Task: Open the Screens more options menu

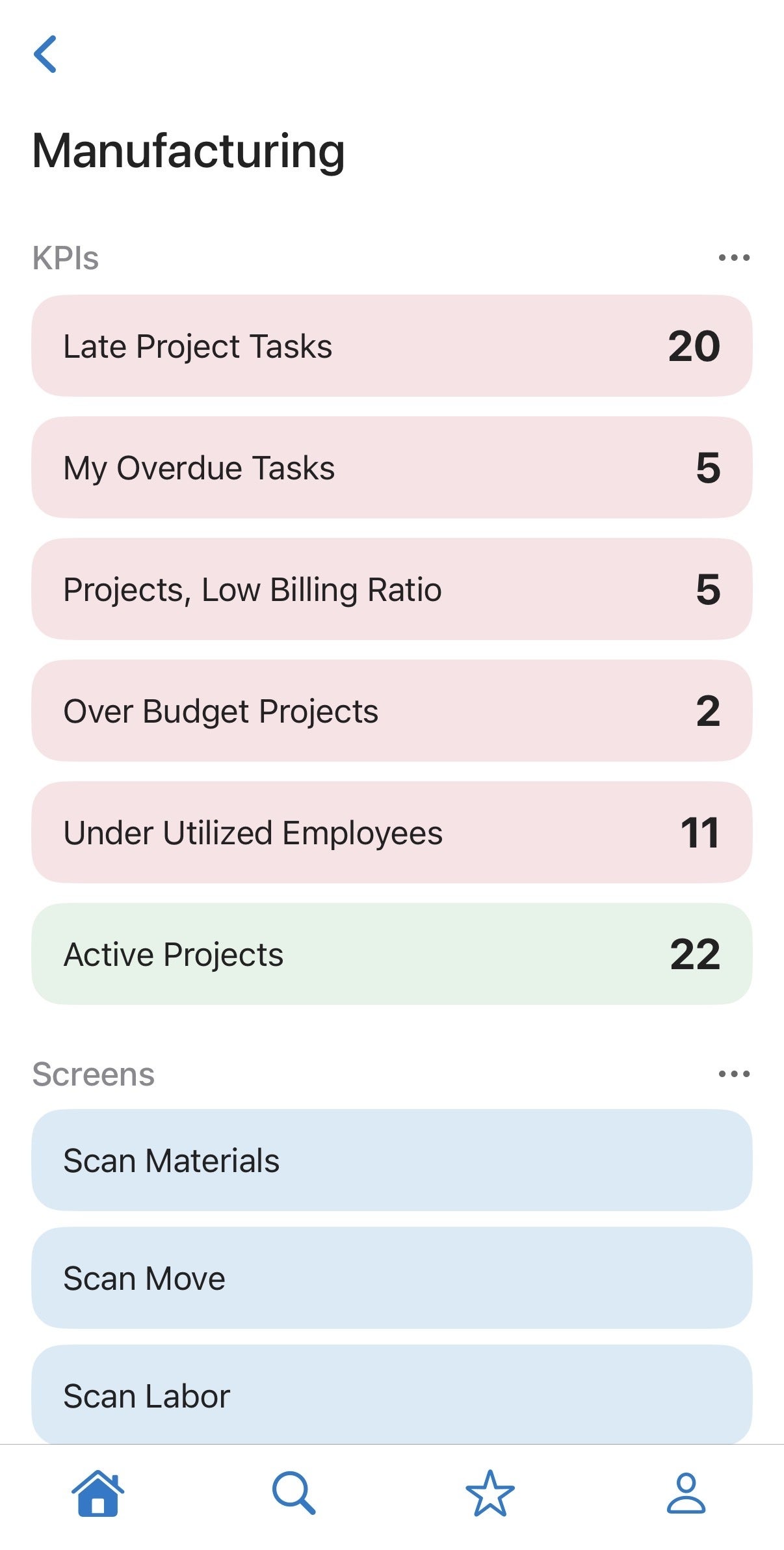Action: click(x=734, y=1073)
